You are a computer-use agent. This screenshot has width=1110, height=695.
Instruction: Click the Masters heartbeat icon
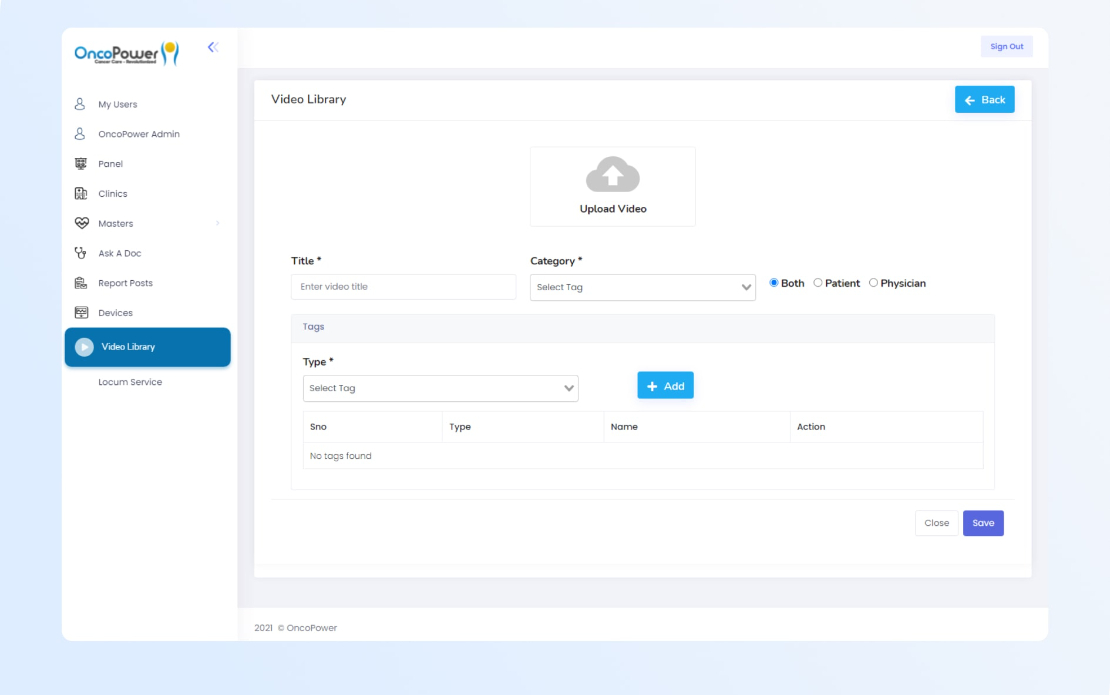click(x=81, y=223)
